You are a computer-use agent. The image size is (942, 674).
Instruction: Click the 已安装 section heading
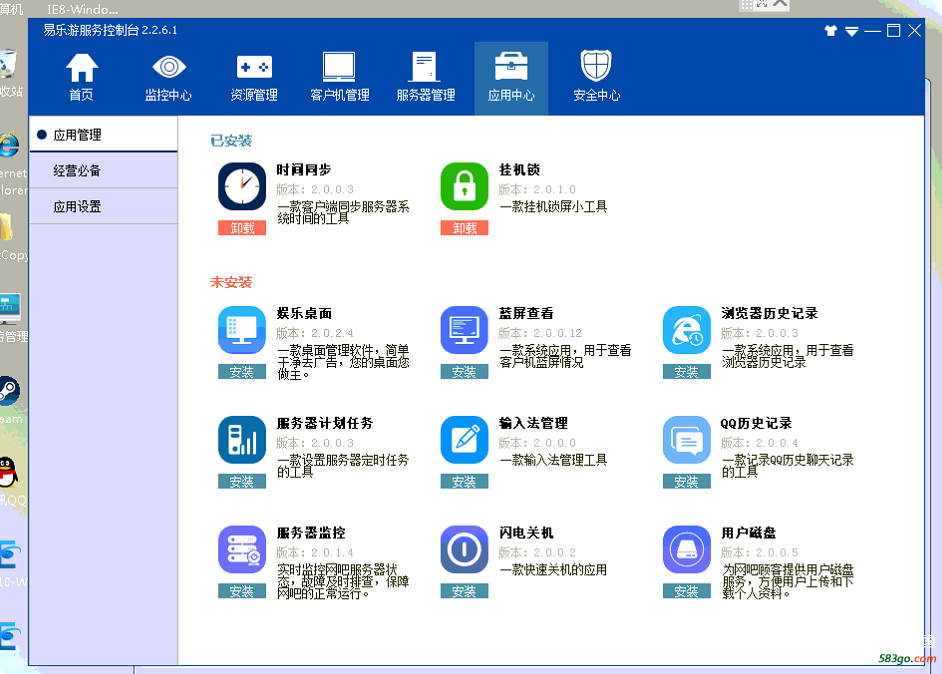(x=231, y=141)
